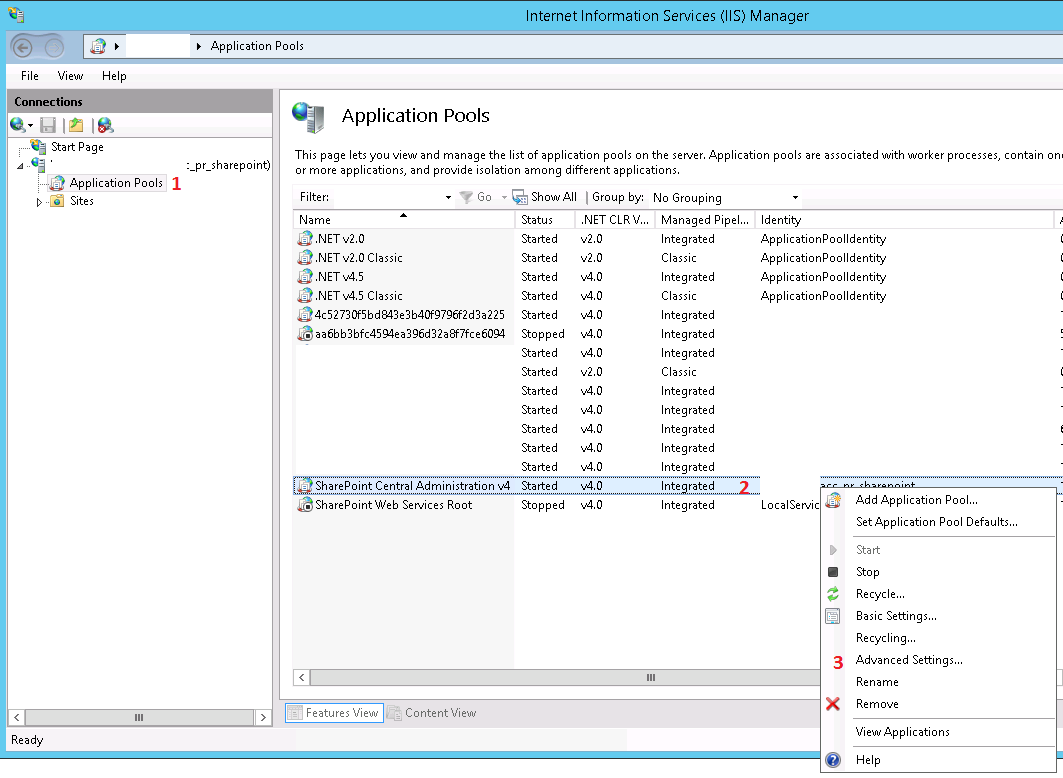1063x778 pixels.
Task: Click the Show All button
Action: click(x=545, y=197)
